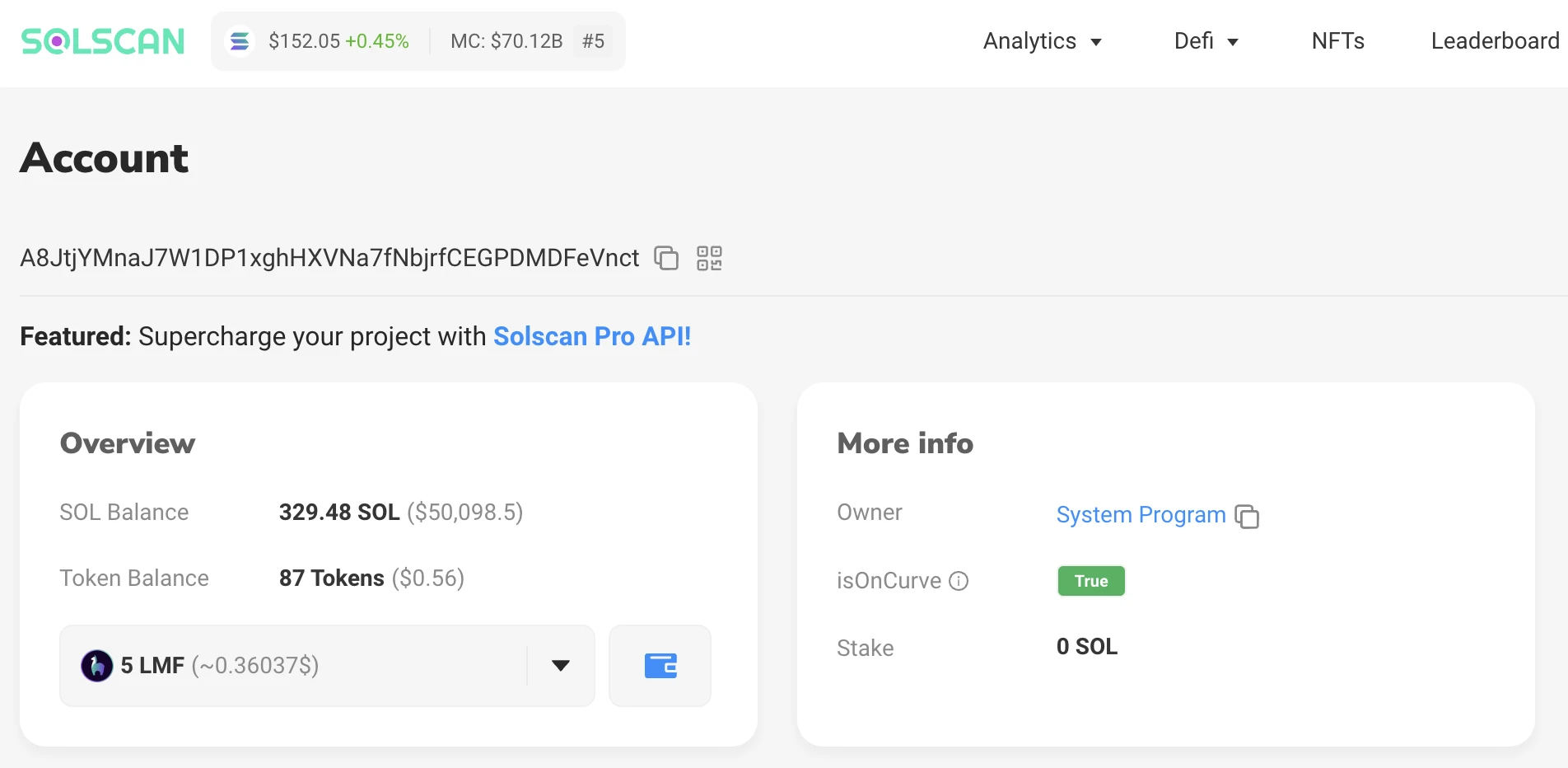Copy the System Program owner address
Viewport: 1568px width, 768px height.
click(x=1247, y=517)
